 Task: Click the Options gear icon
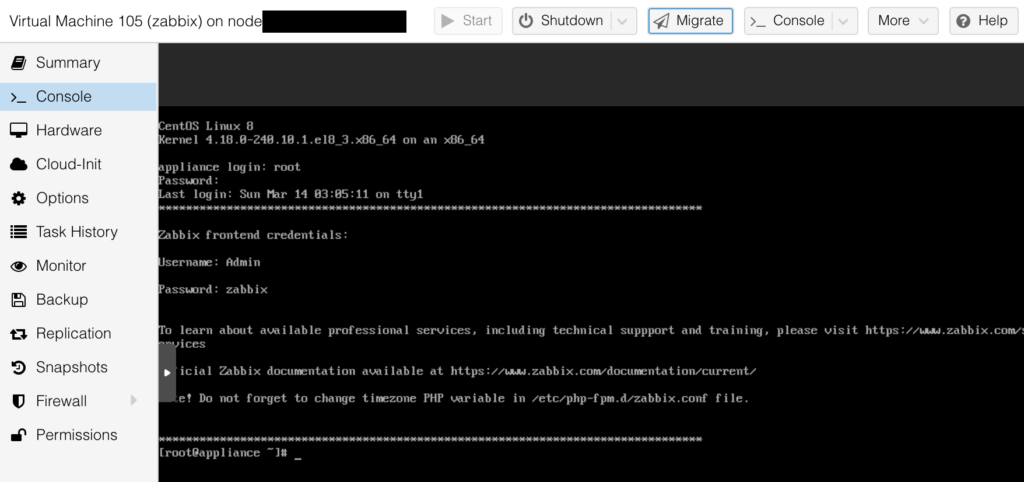coord(18,198)
